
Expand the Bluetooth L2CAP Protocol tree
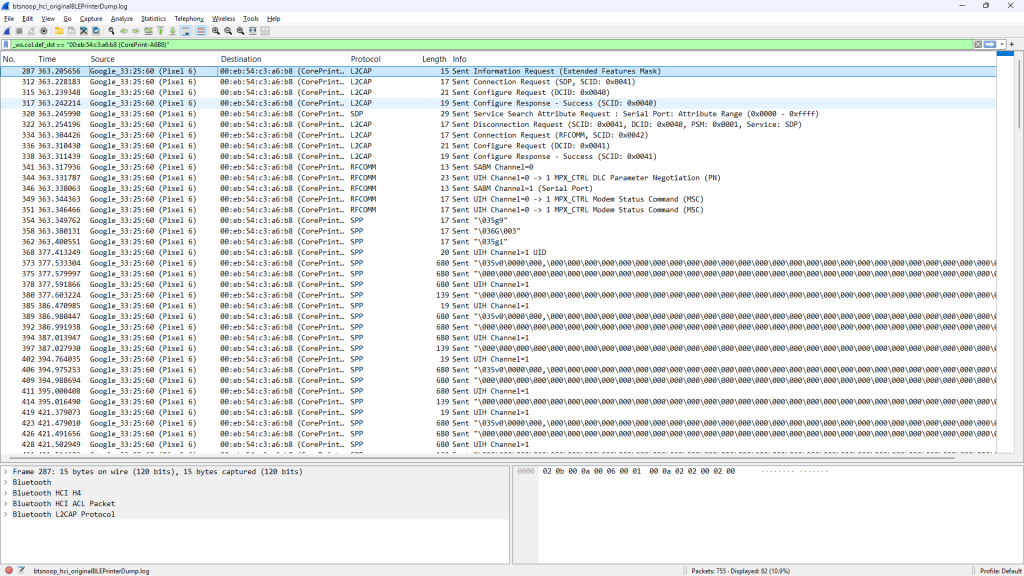click(x=6, y=514)
